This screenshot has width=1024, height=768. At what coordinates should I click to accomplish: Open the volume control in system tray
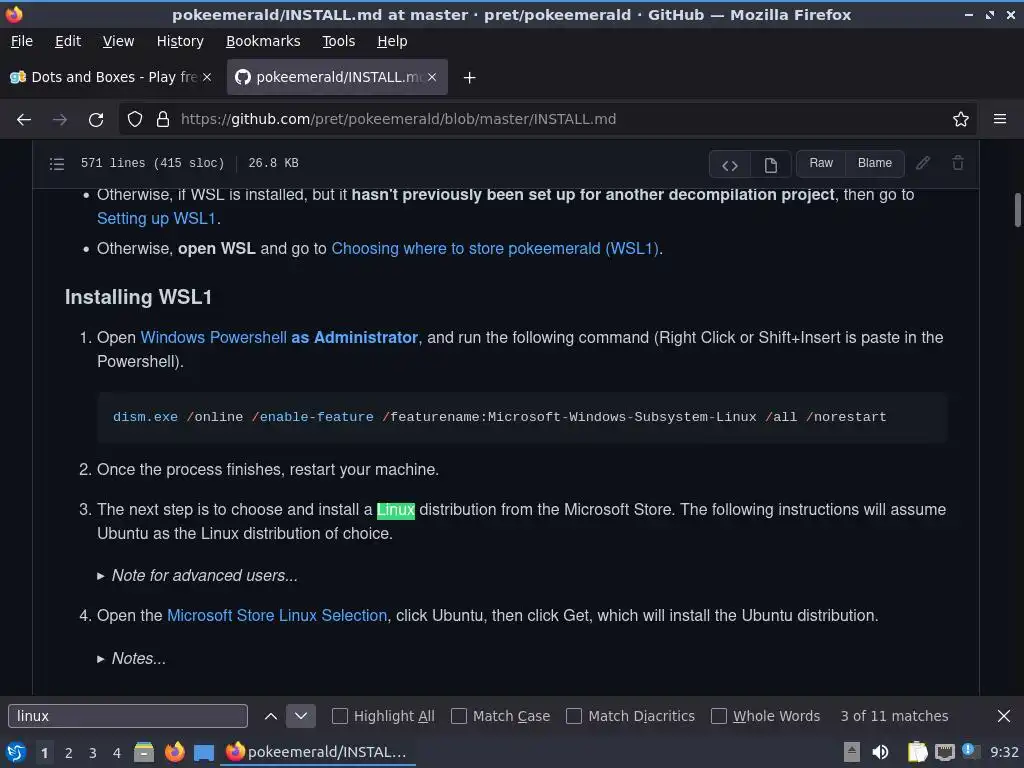880,752
